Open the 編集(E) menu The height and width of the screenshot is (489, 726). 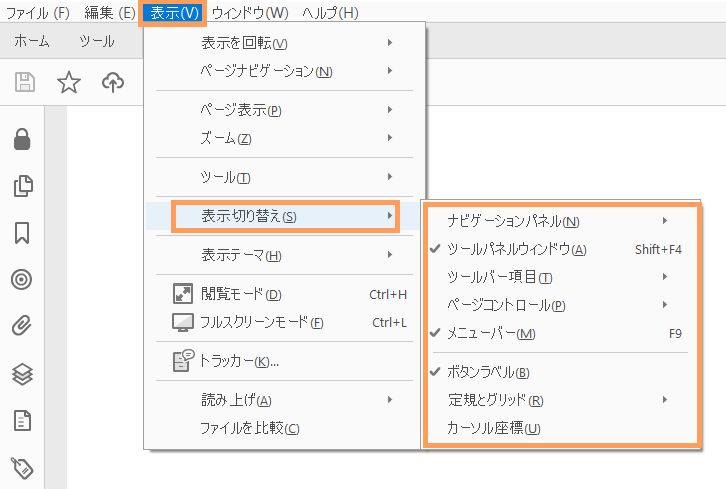point(110,13)
